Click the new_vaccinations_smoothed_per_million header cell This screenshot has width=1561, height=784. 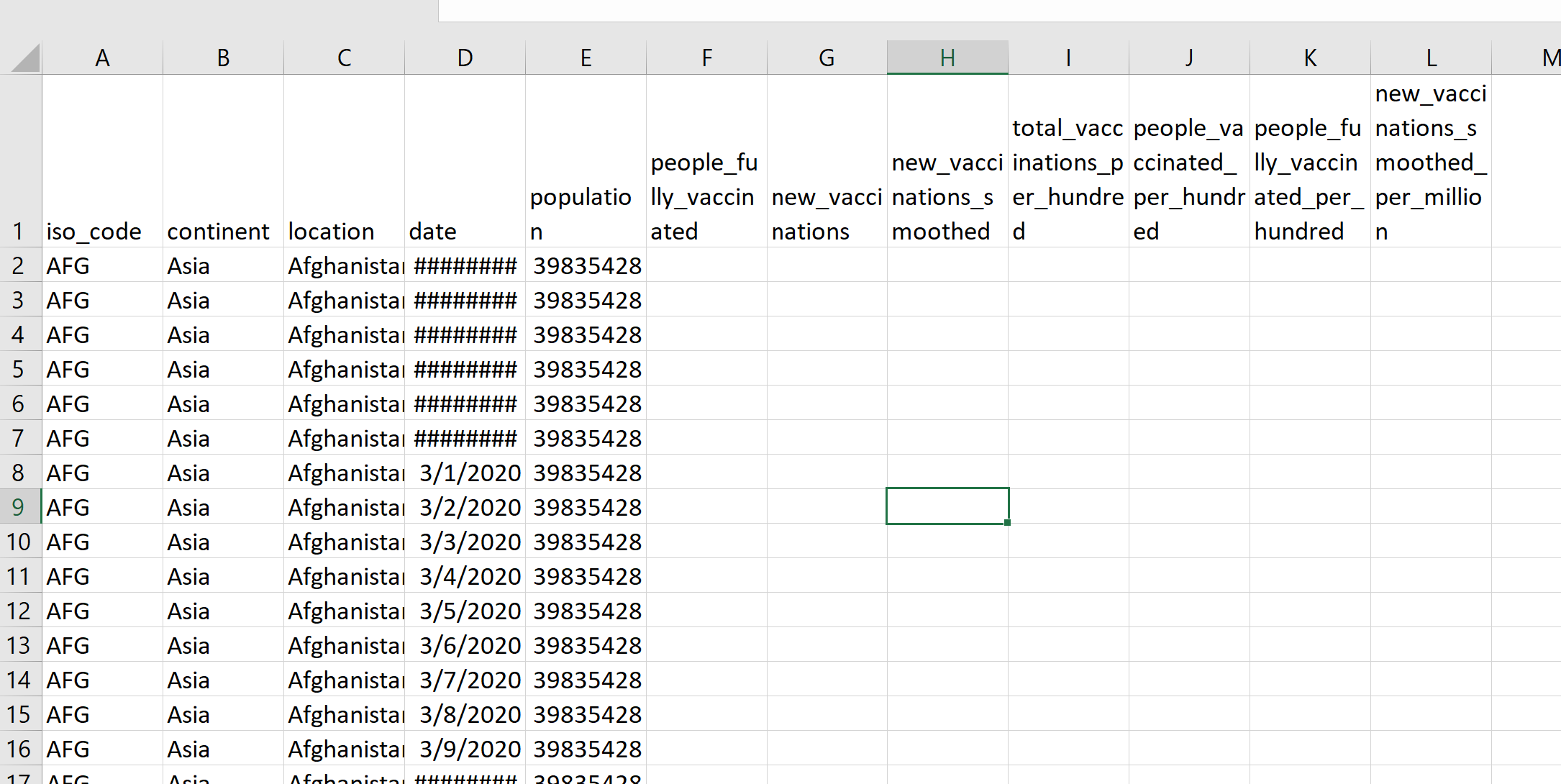1430,163
